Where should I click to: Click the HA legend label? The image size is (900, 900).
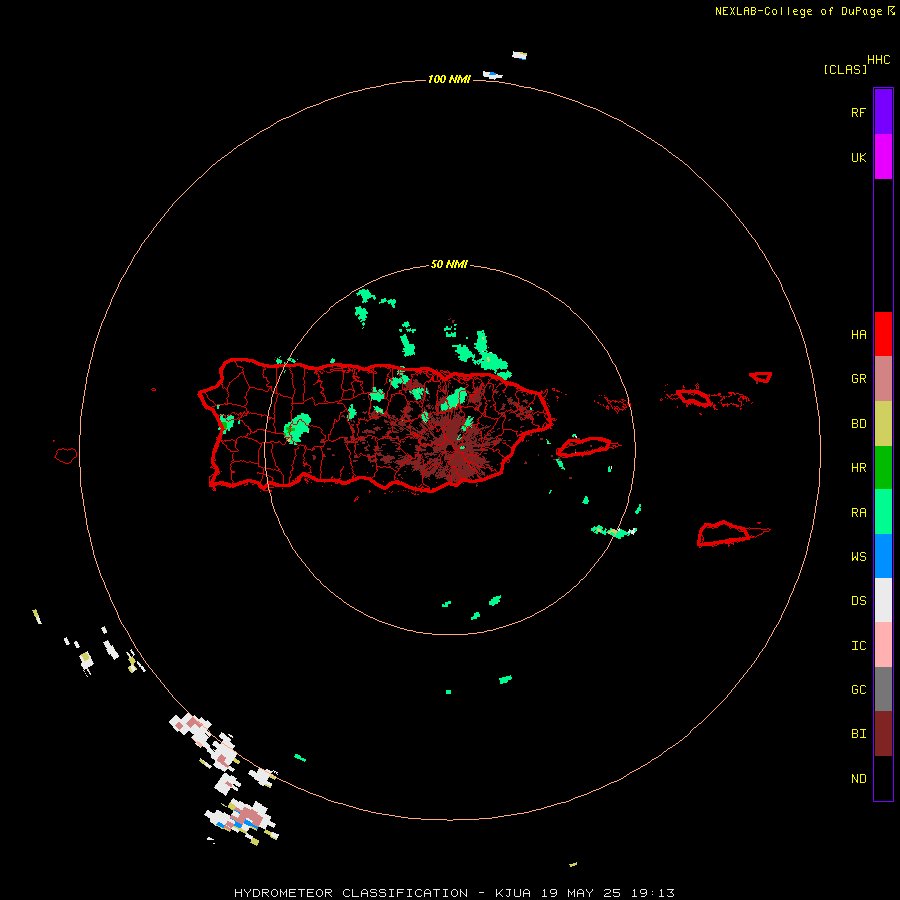(x=858, y=335)
